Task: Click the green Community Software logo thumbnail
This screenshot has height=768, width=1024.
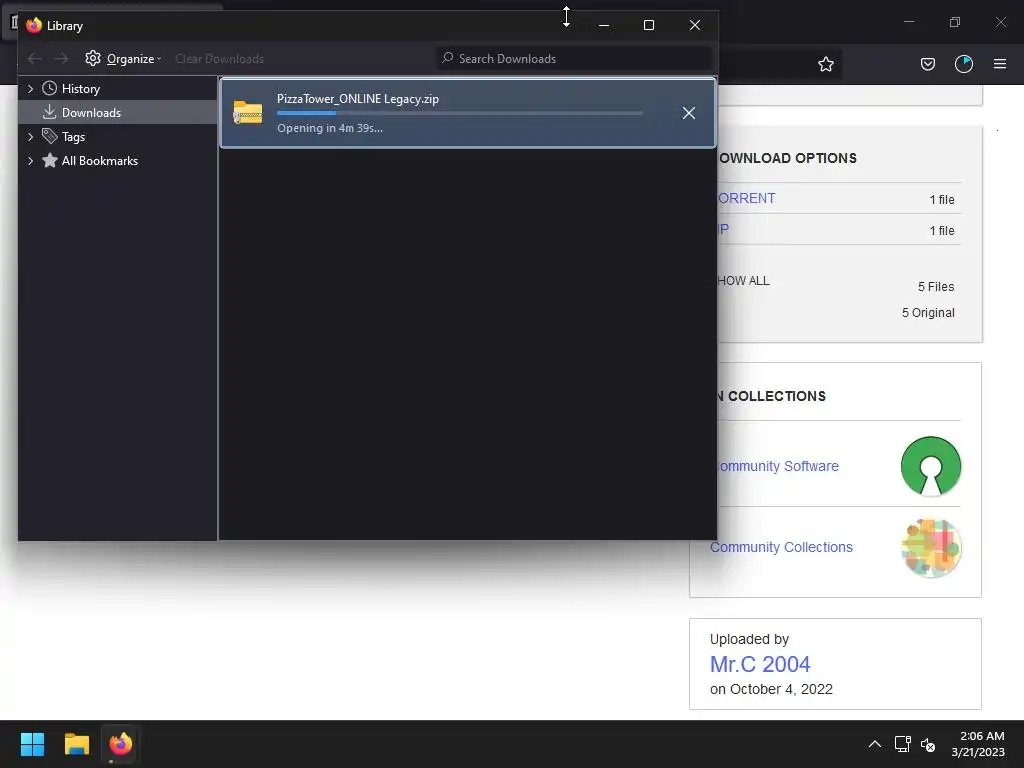Action: tap(931, 466)
